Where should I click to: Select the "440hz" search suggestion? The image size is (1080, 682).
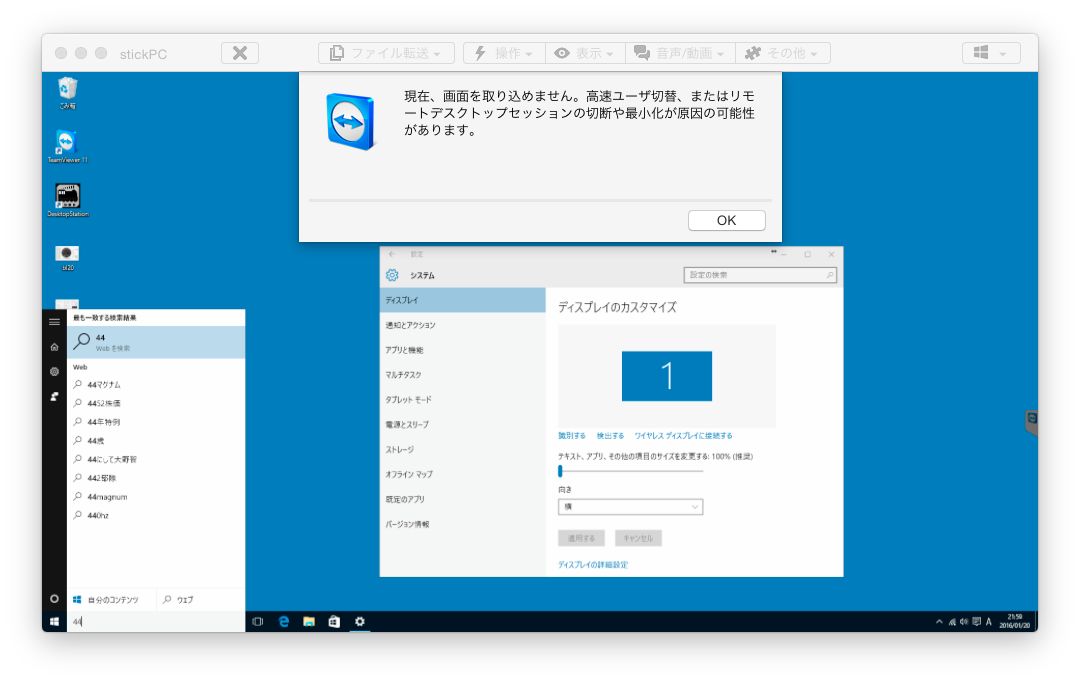(156, 515)
